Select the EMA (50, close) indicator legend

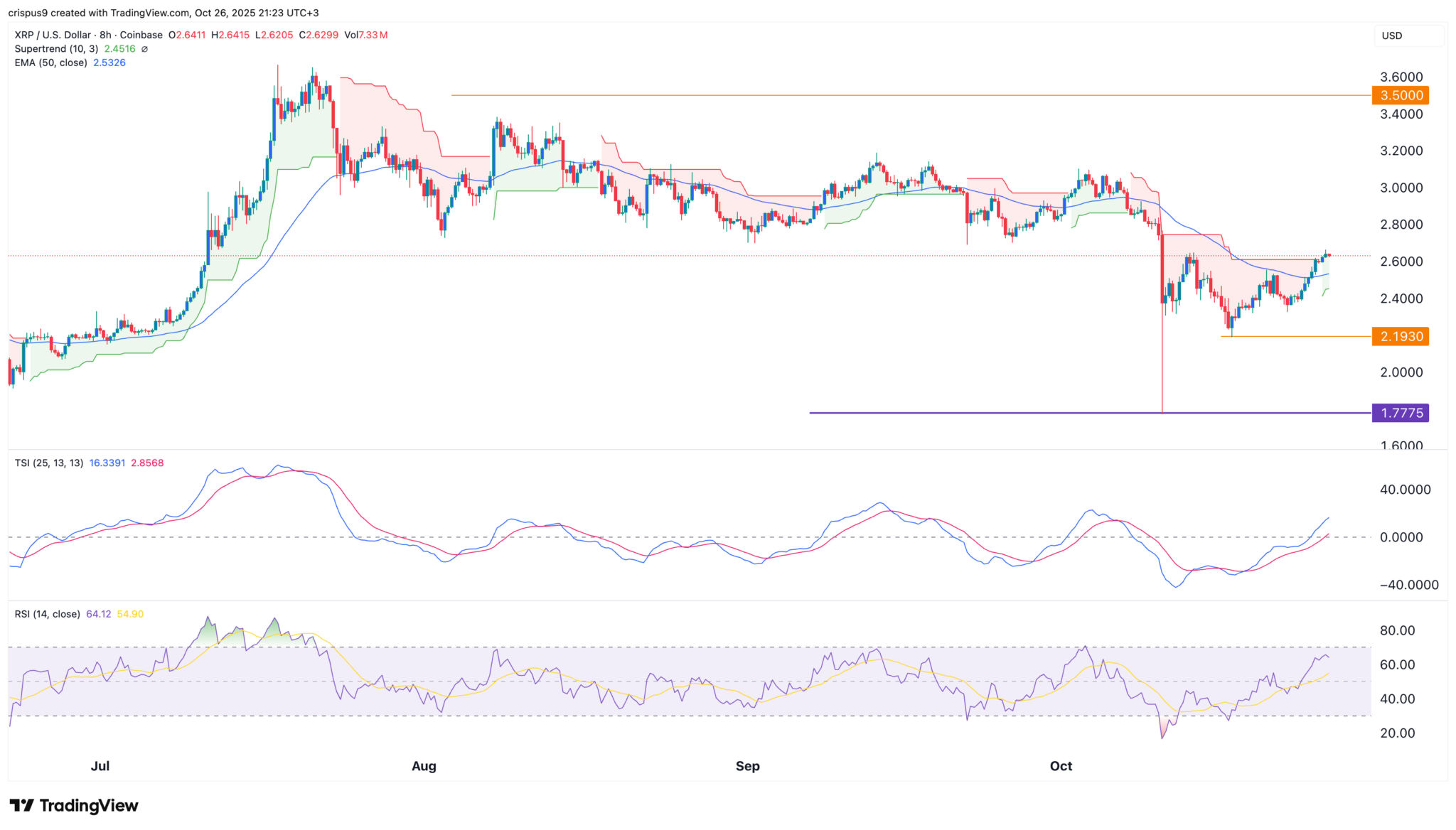pyautogui.click(x=50, y=63)
